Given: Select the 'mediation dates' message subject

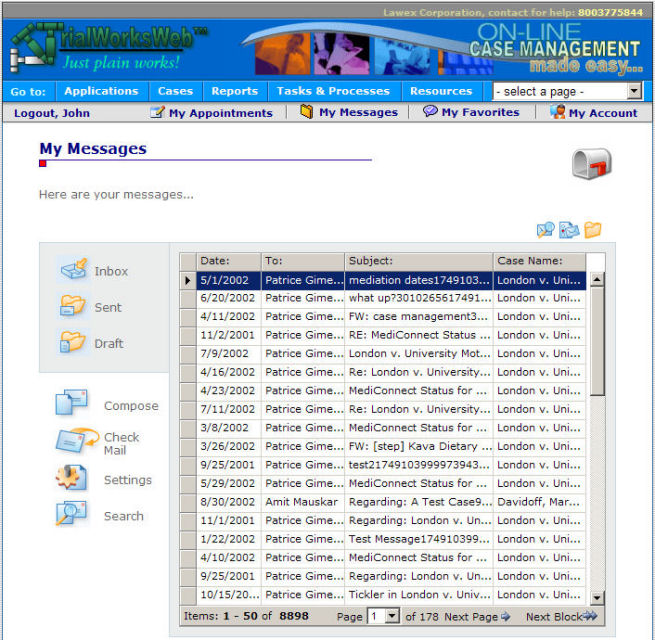Looking at the screenshot, I should pyautogui.click(x=419, y=280).
